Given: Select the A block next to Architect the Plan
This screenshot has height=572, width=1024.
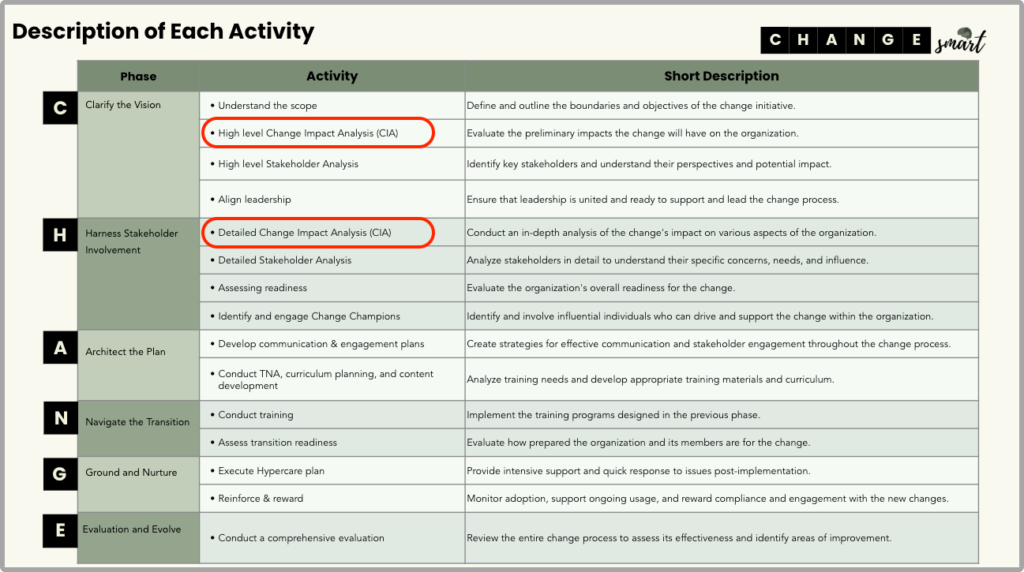Looking at the screenshot, I should coord(60,347).
